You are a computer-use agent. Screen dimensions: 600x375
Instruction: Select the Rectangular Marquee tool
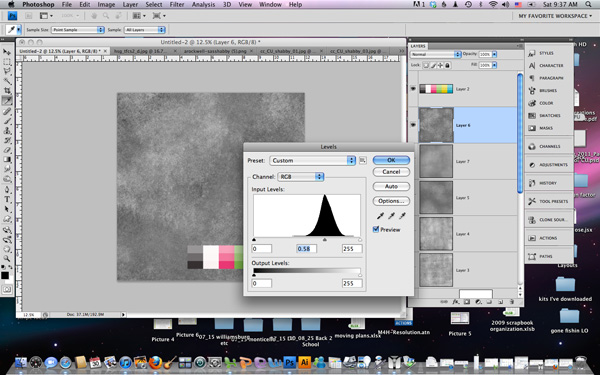click(7, 62)
